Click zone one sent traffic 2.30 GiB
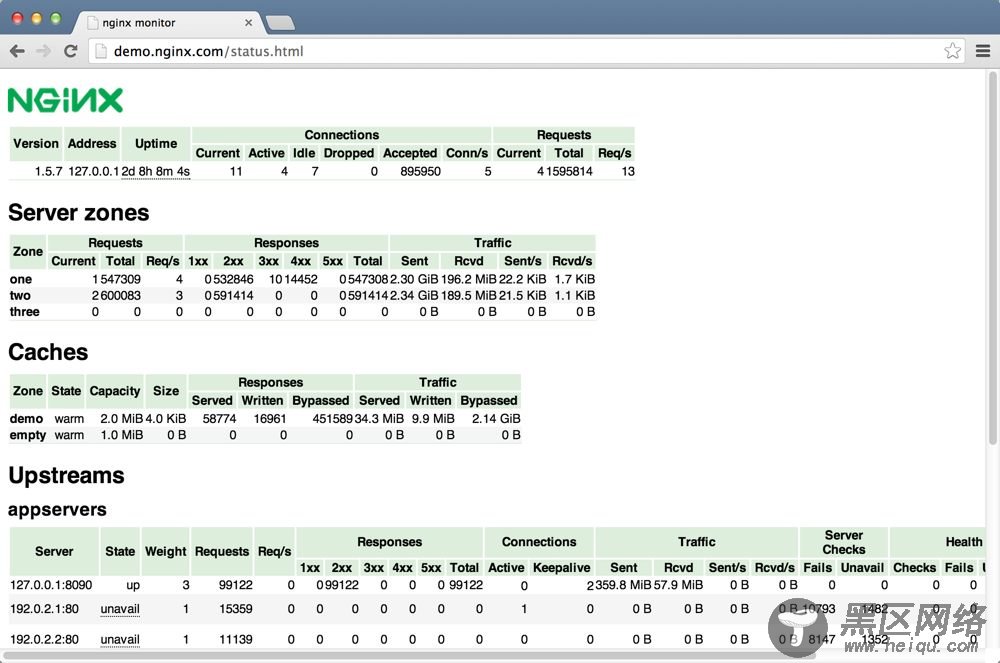Screen dimensions: 1000x663 415,279
